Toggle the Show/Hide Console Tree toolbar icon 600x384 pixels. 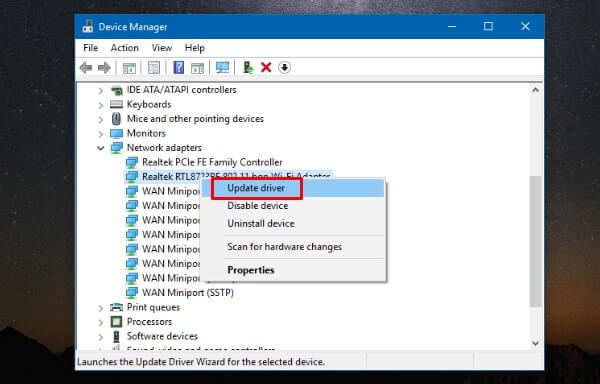pos(129,68)
